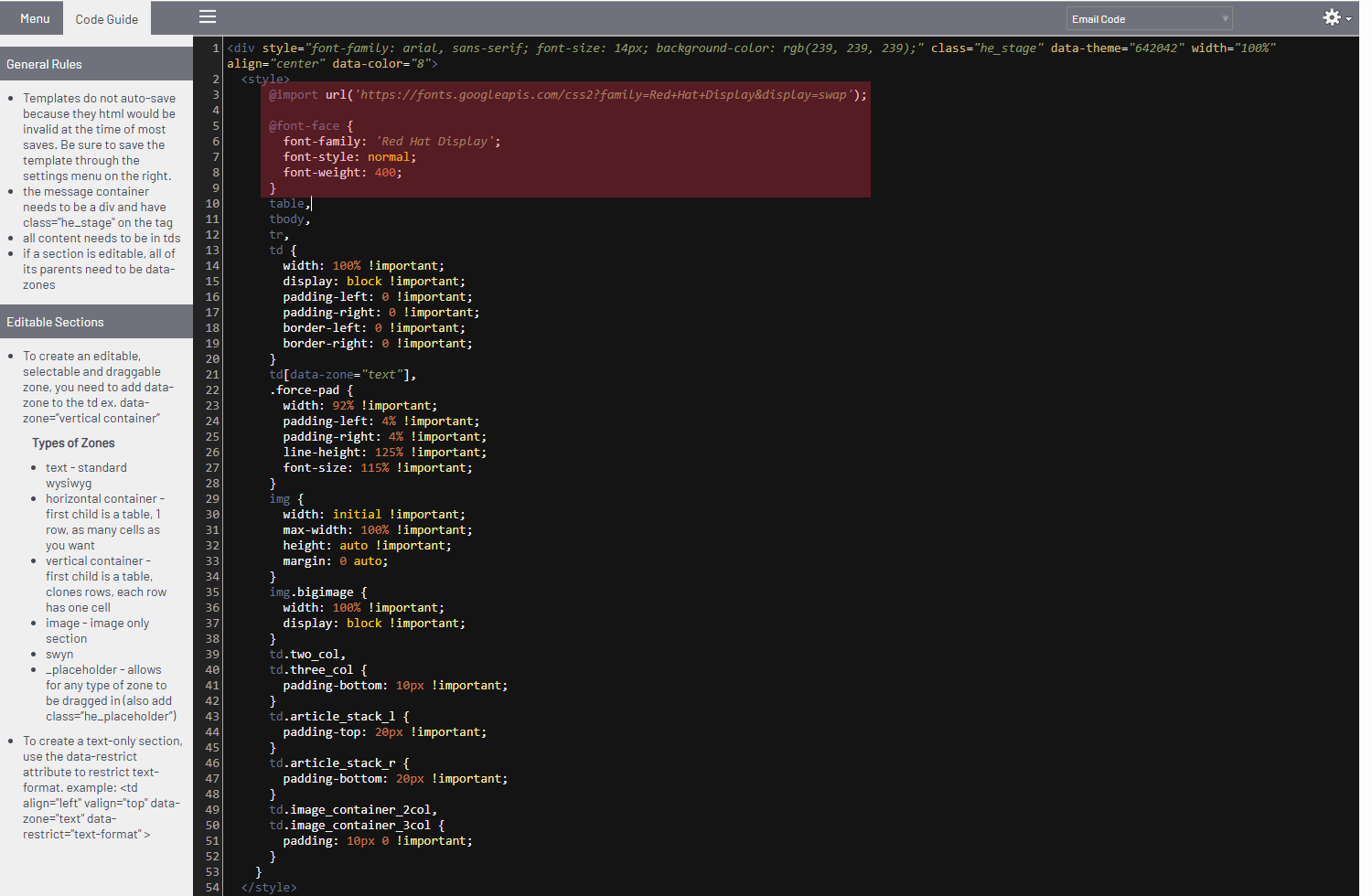This screenshot has height=896, width=1372.
Task: Click the Types of Zones heading
Action: 73,443
